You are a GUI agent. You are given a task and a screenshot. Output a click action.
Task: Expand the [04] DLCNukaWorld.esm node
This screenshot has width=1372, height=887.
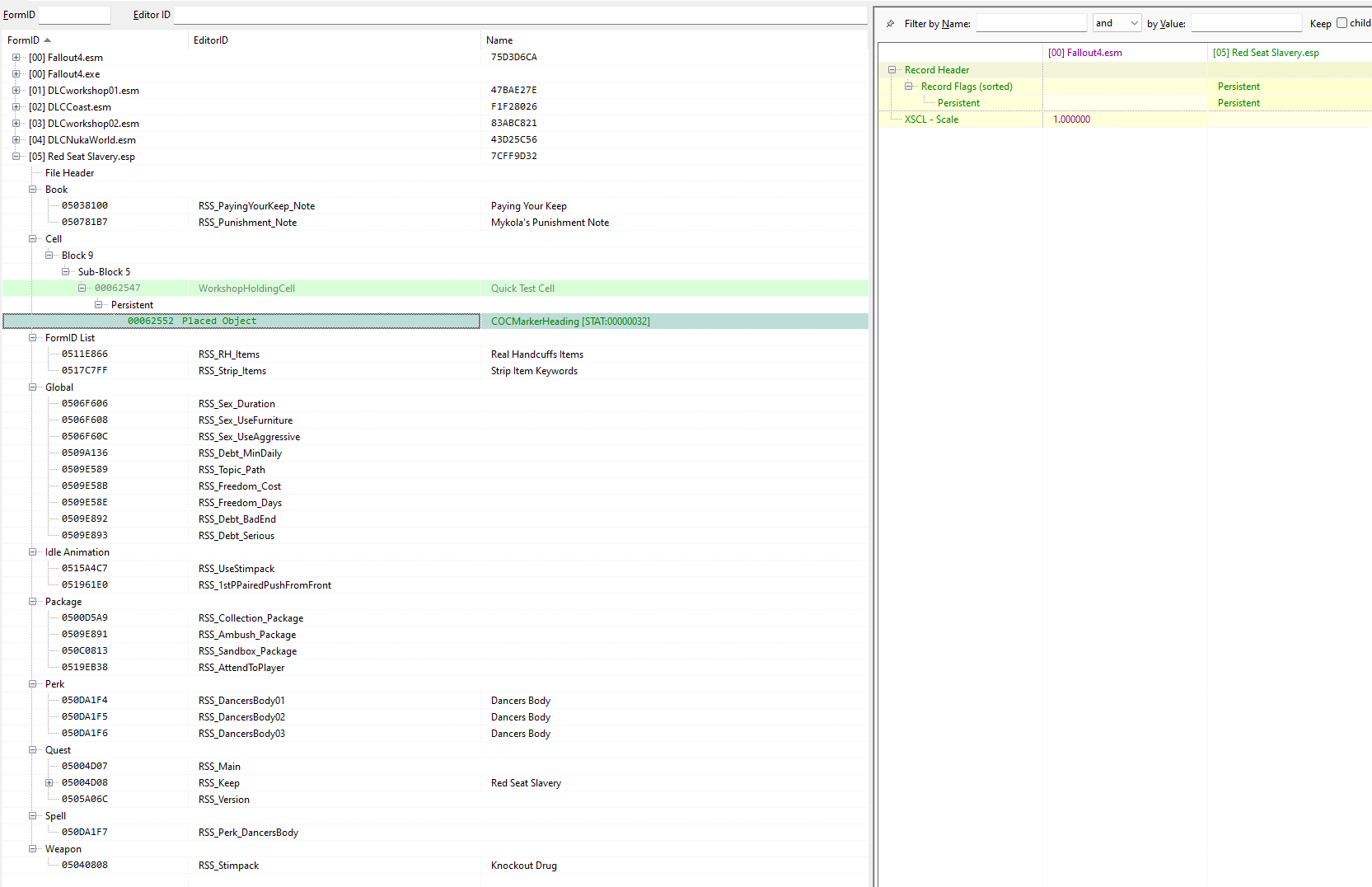(16, 140)
